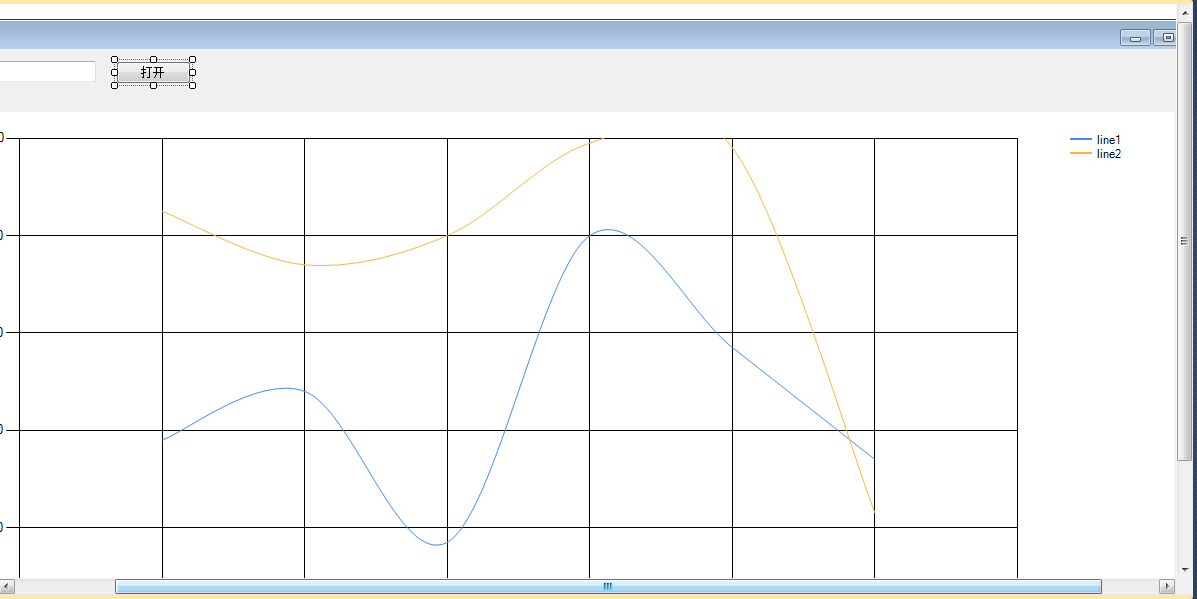Click the horizontal scrollbar thumb below the chart

(607, 586)
